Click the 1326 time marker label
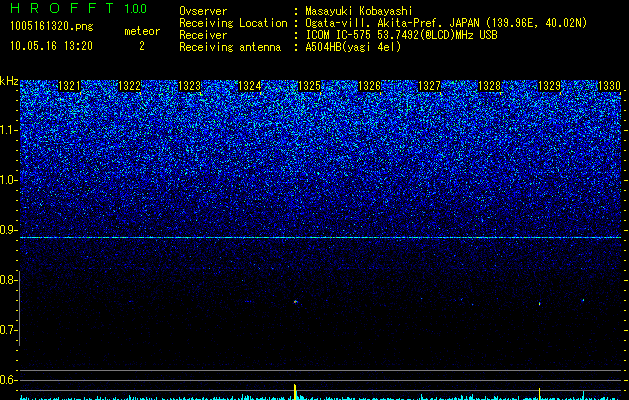Screen dimensions: 629x400 coord(369,86)
